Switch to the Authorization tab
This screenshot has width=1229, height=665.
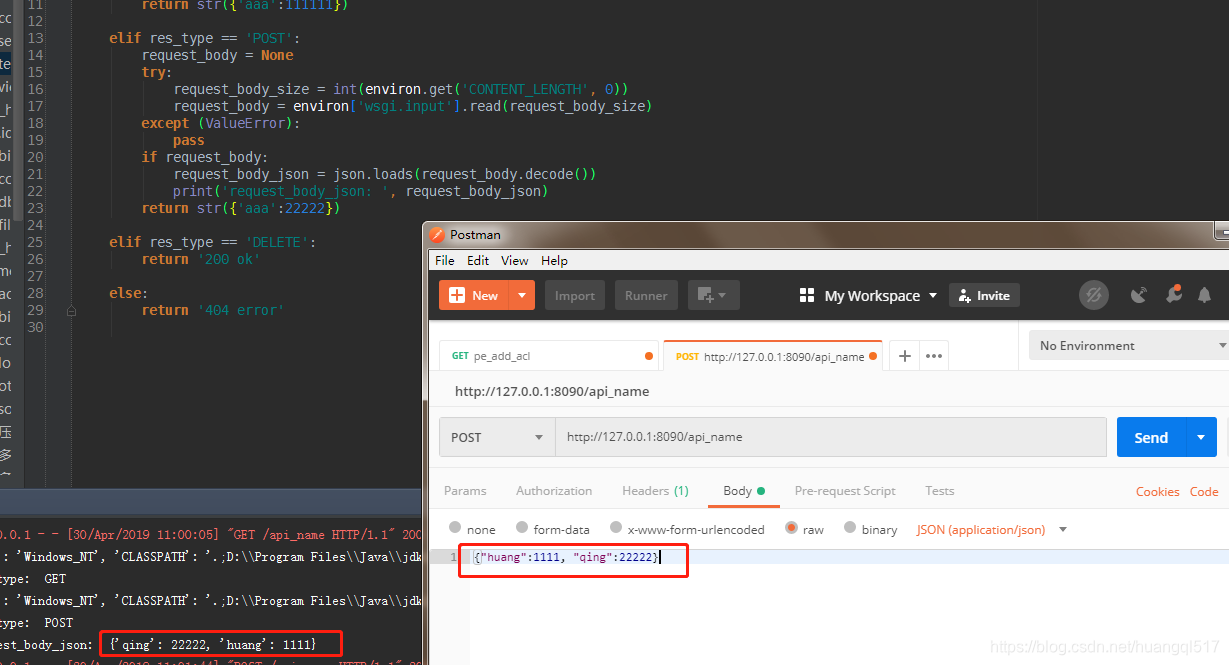554,490
